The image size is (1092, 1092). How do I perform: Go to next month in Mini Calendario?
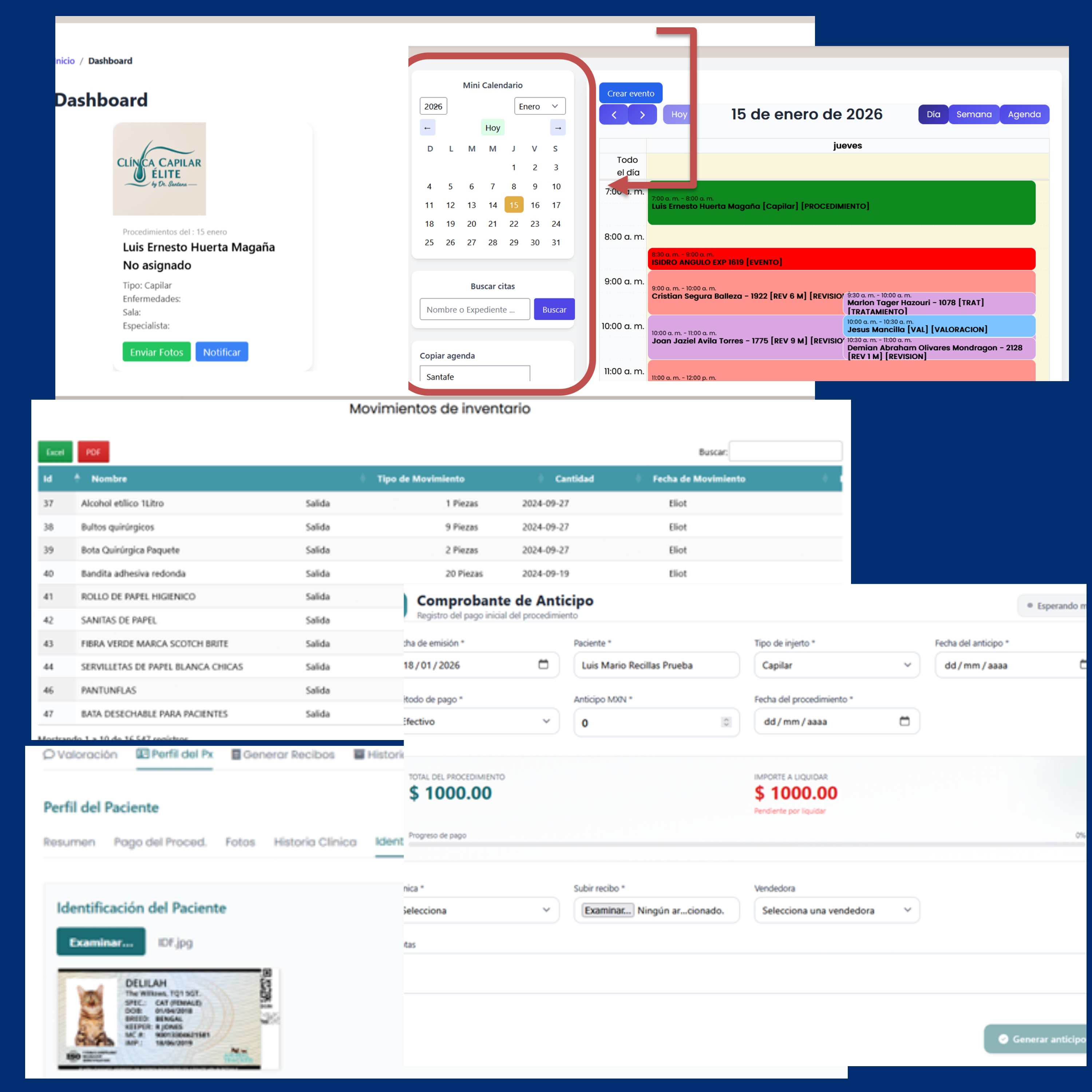558,128
